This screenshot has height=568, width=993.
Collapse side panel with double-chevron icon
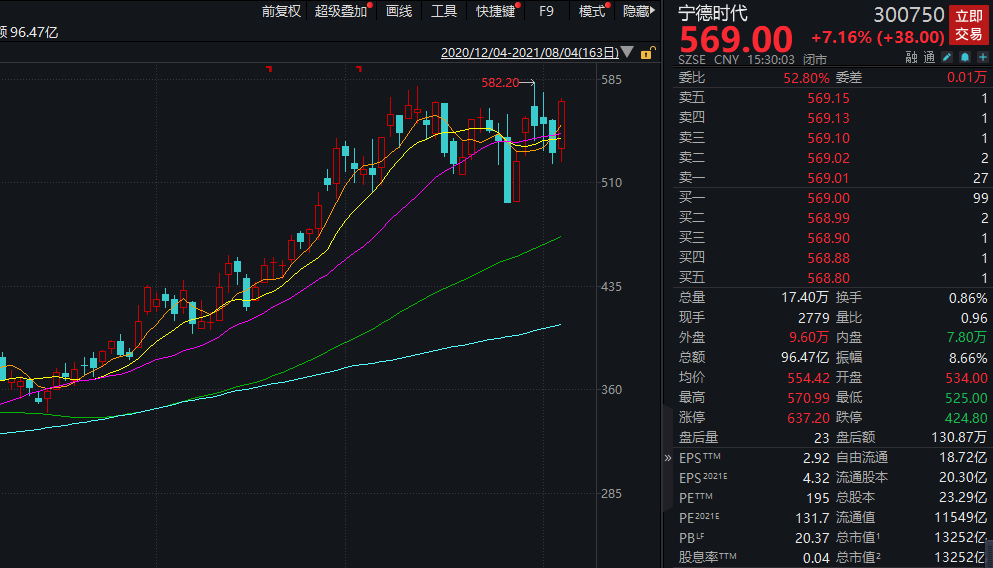[669, 458]
